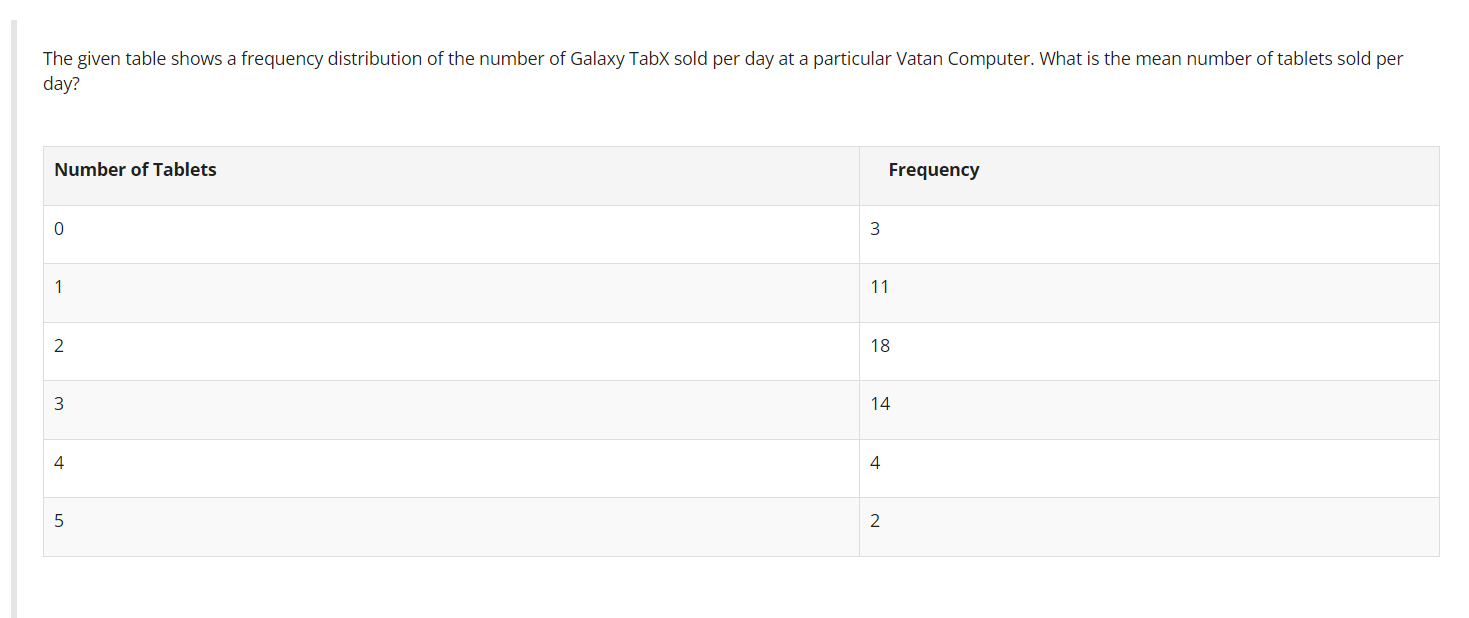This screenshot has width=1469, height=618.
Task: Select the frequency cell showing 3
Action: tap(1149, 234)
